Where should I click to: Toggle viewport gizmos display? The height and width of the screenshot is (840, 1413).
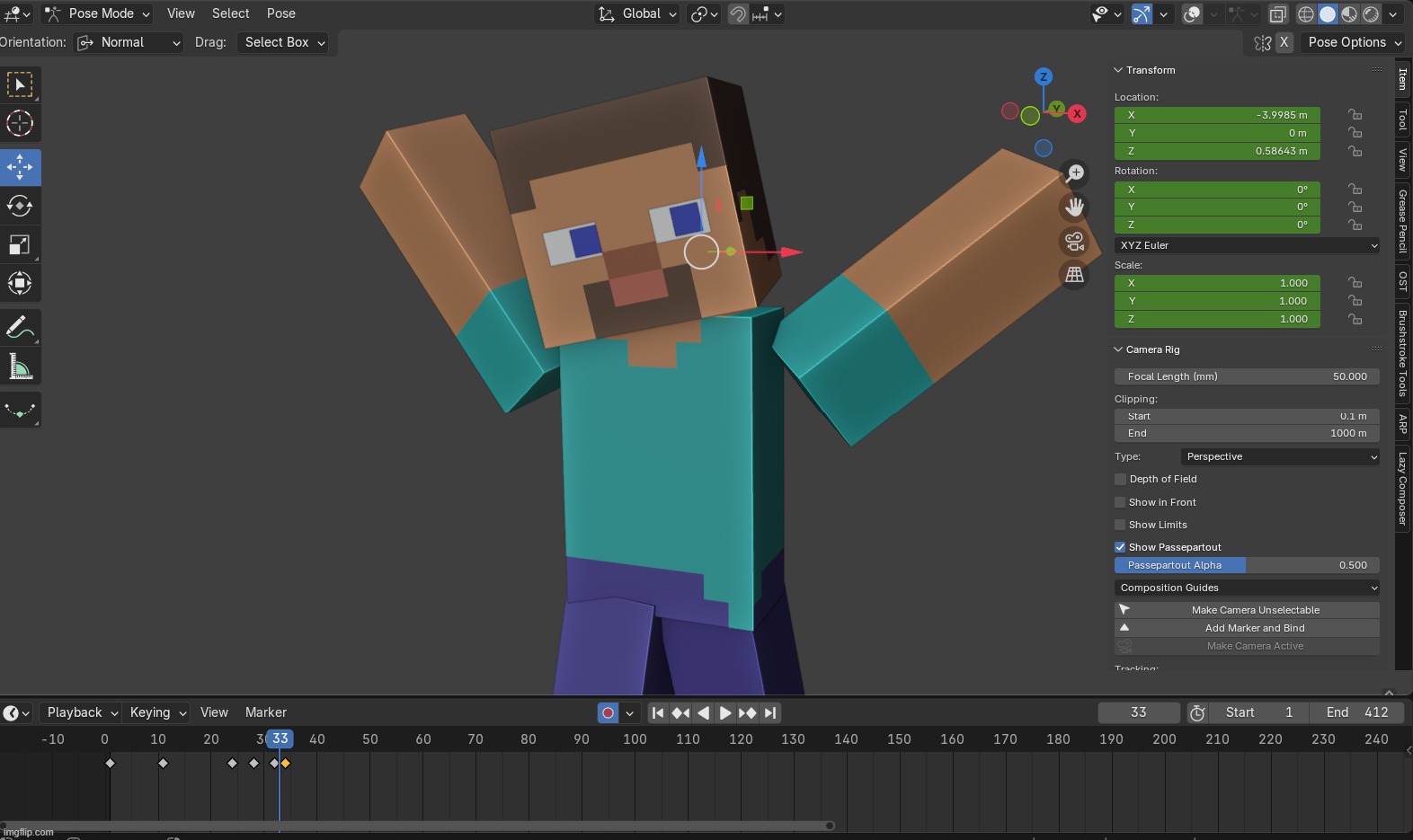(x=1142, y=13)
